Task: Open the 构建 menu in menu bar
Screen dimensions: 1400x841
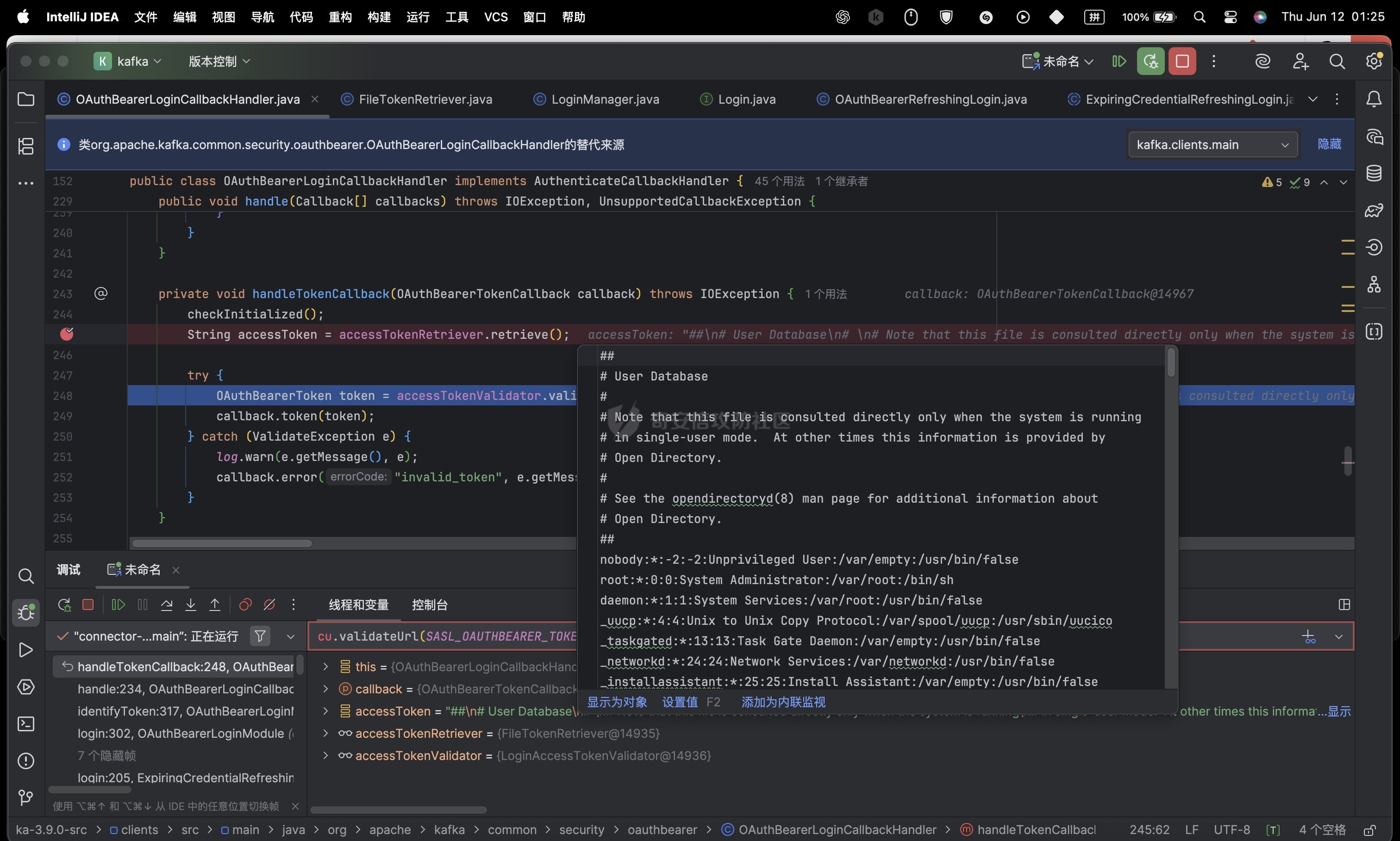Action: pyautogui.click(x=379, y=17)
